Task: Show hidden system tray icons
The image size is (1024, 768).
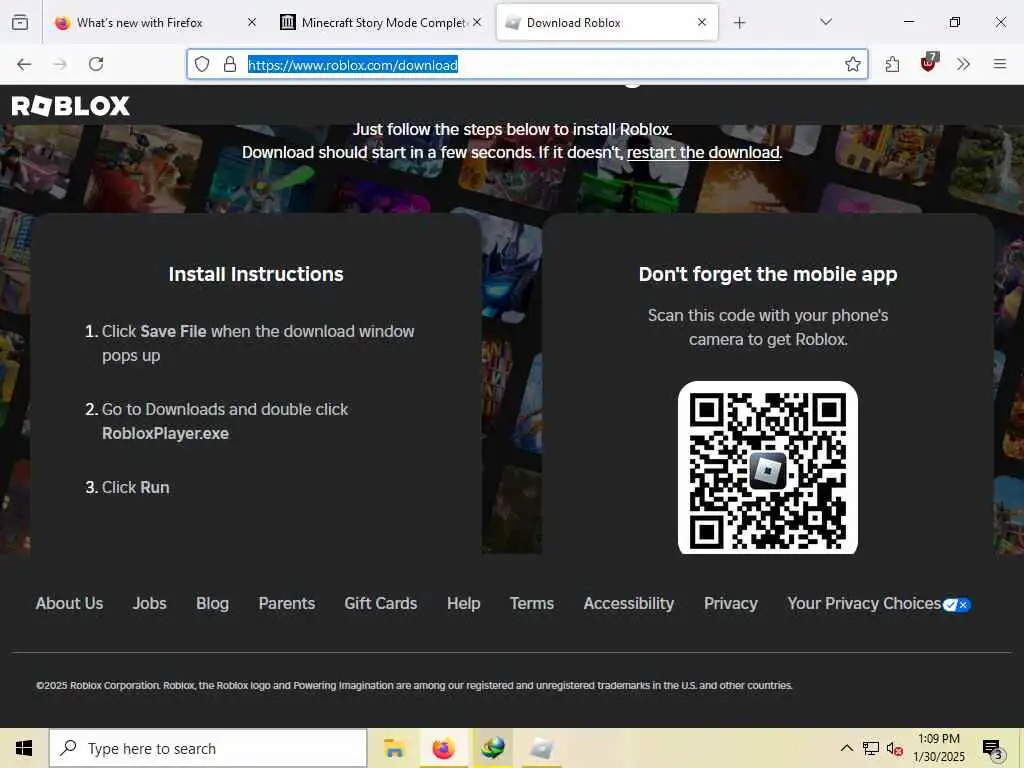Action: click(x=846, y=748)
